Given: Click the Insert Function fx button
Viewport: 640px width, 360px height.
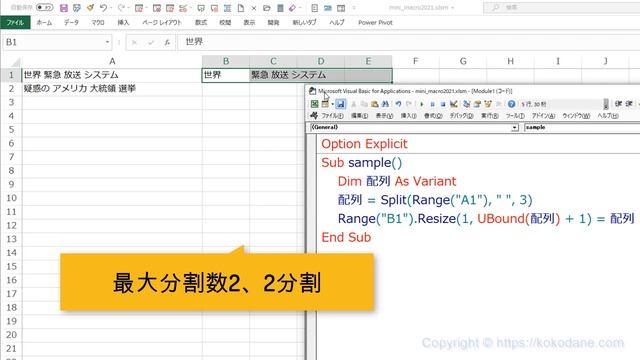Looking at the screenshot, I should point(167,42).
